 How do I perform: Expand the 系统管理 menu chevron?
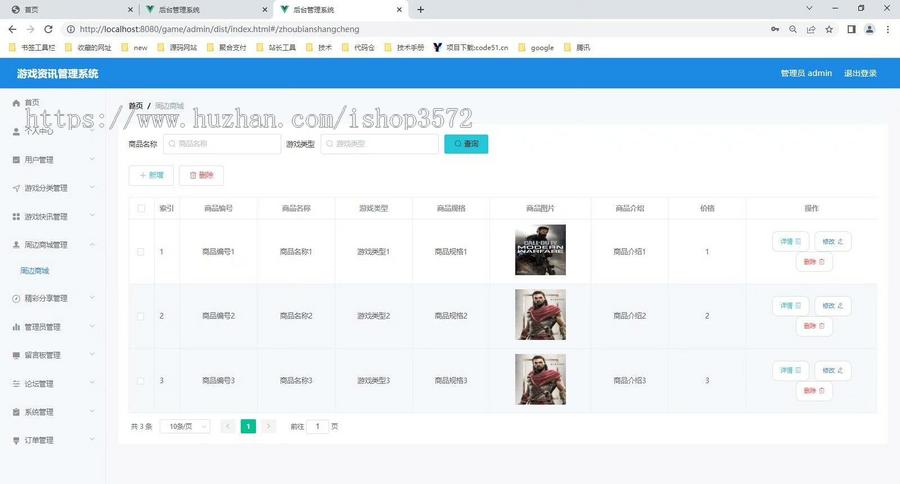92,412
